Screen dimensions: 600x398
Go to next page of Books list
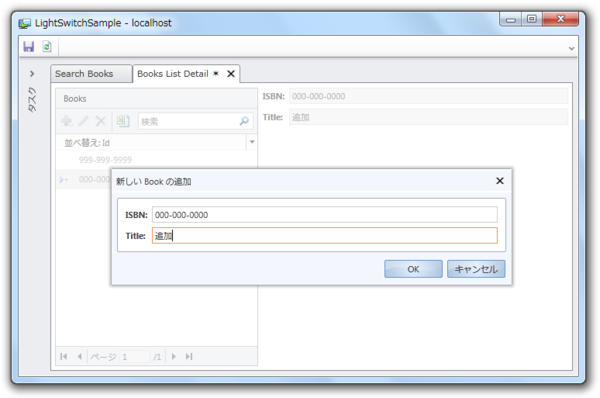pyautogui.click(x=174, y=357)
